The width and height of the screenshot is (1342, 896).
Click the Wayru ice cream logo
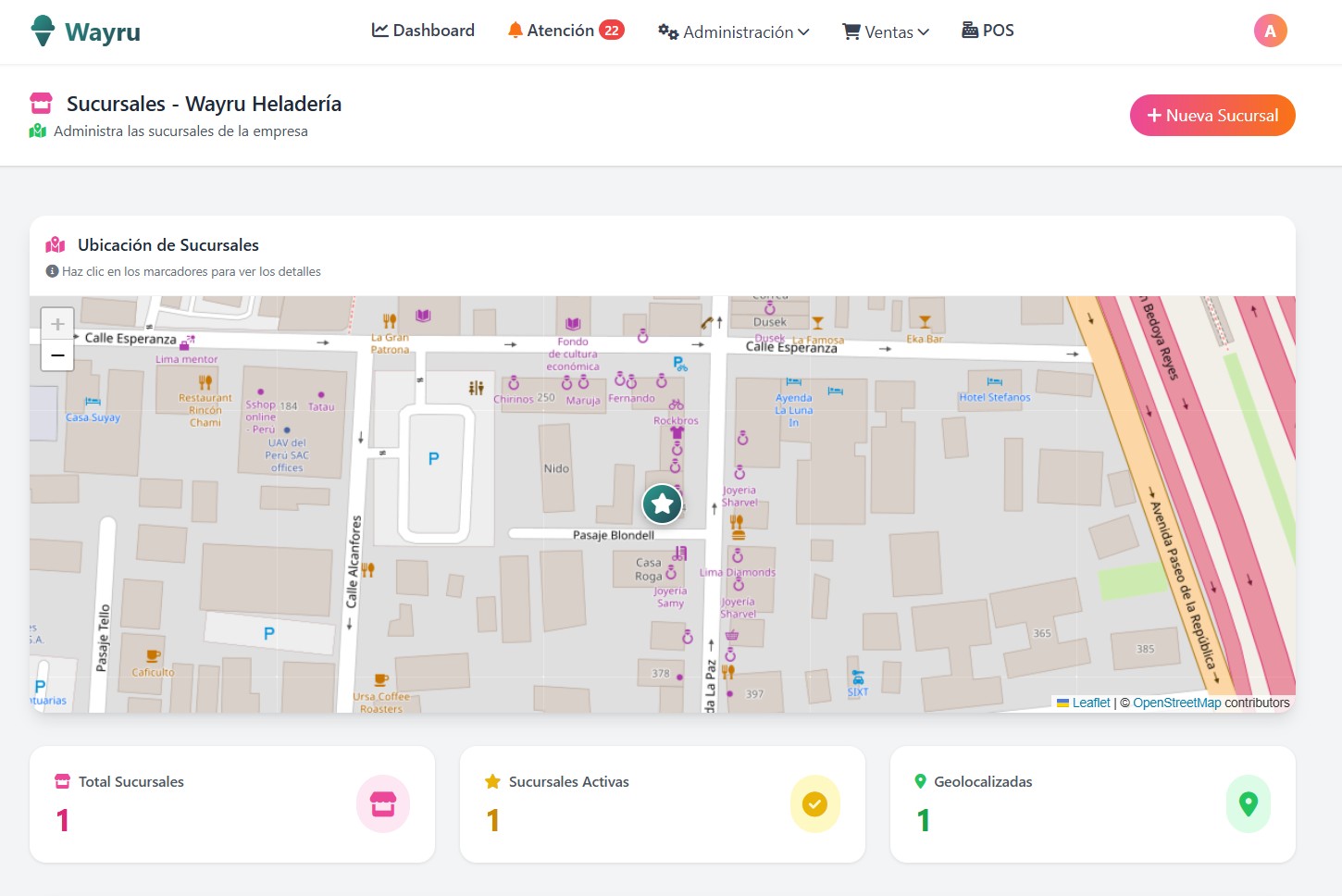(x=43, y=31)
